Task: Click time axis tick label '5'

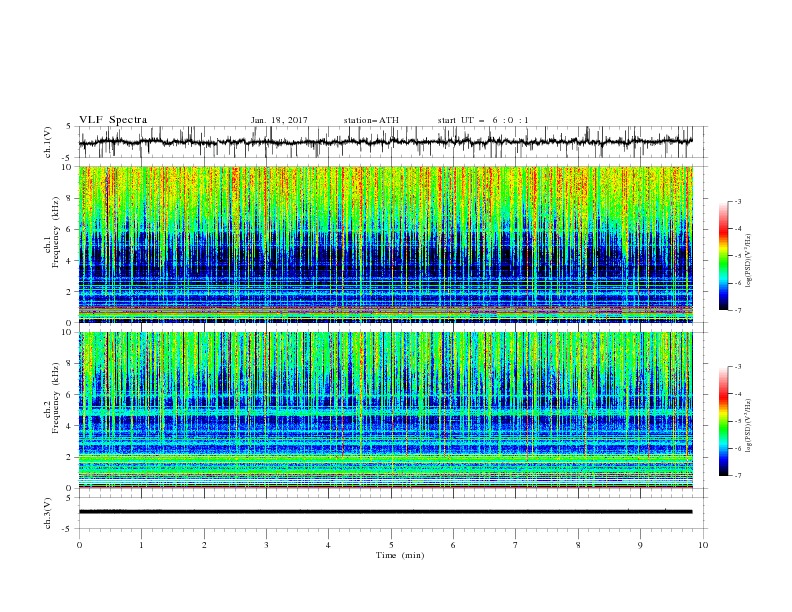Action: click(x=391, y=545)
